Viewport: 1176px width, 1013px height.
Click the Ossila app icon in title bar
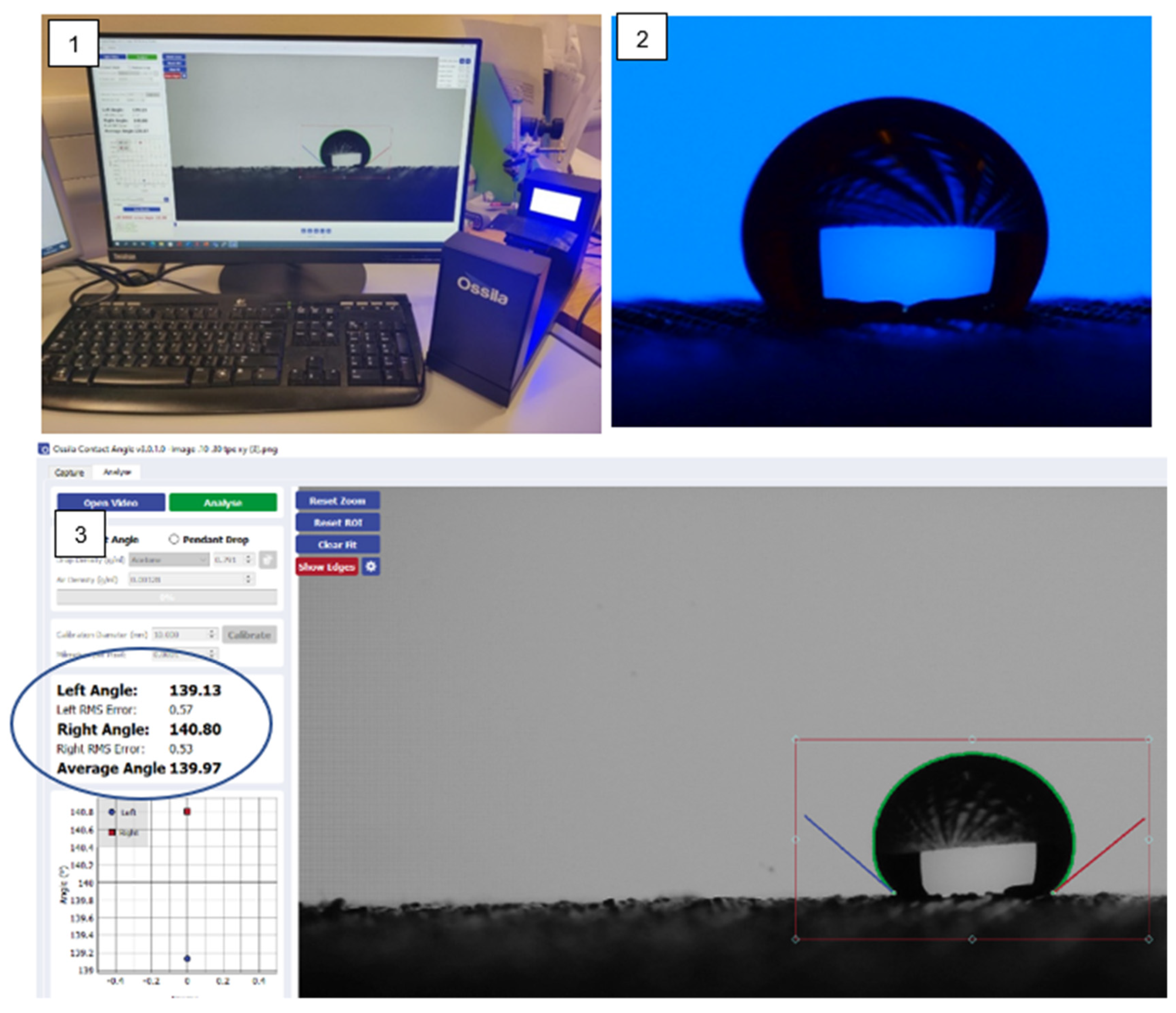click(44, 449)
